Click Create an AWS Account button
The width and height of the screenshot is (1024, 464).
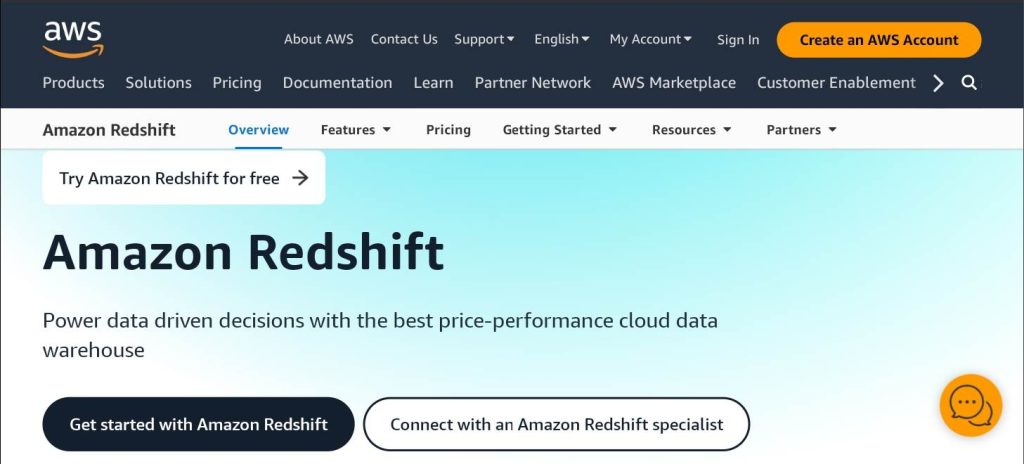(x=878, y=40)
